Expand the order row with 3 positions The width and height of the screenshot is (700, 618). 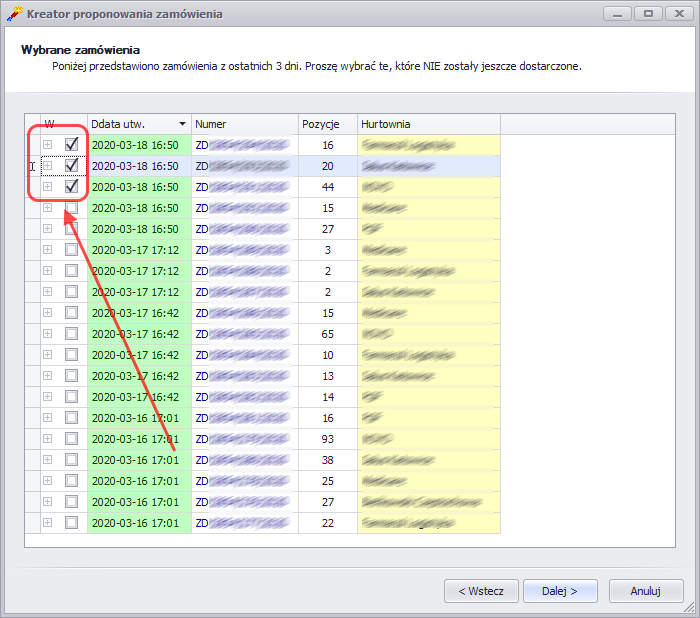coord(47,249)
